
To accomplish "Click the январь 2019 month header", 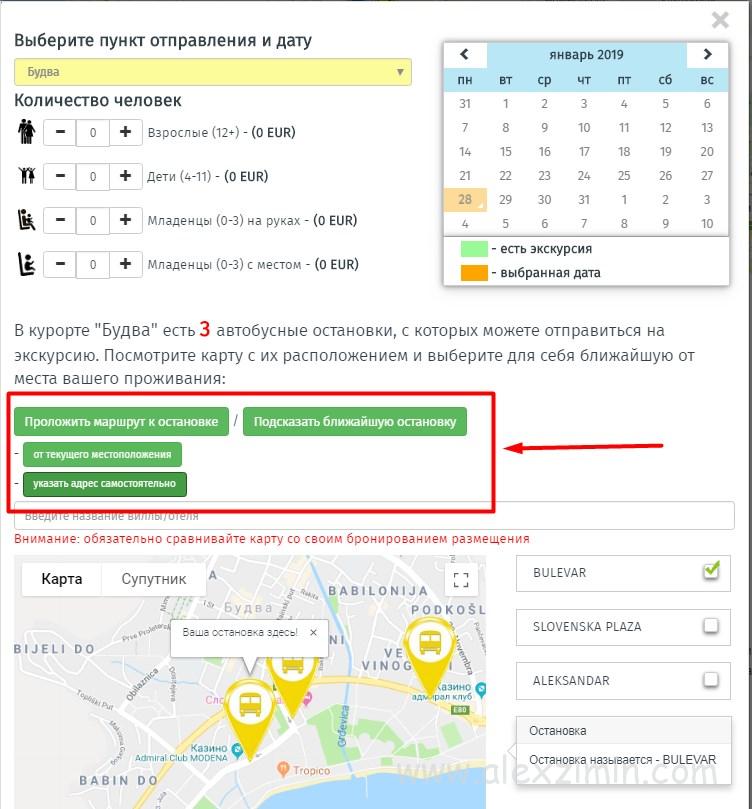I will coord(586,55).
